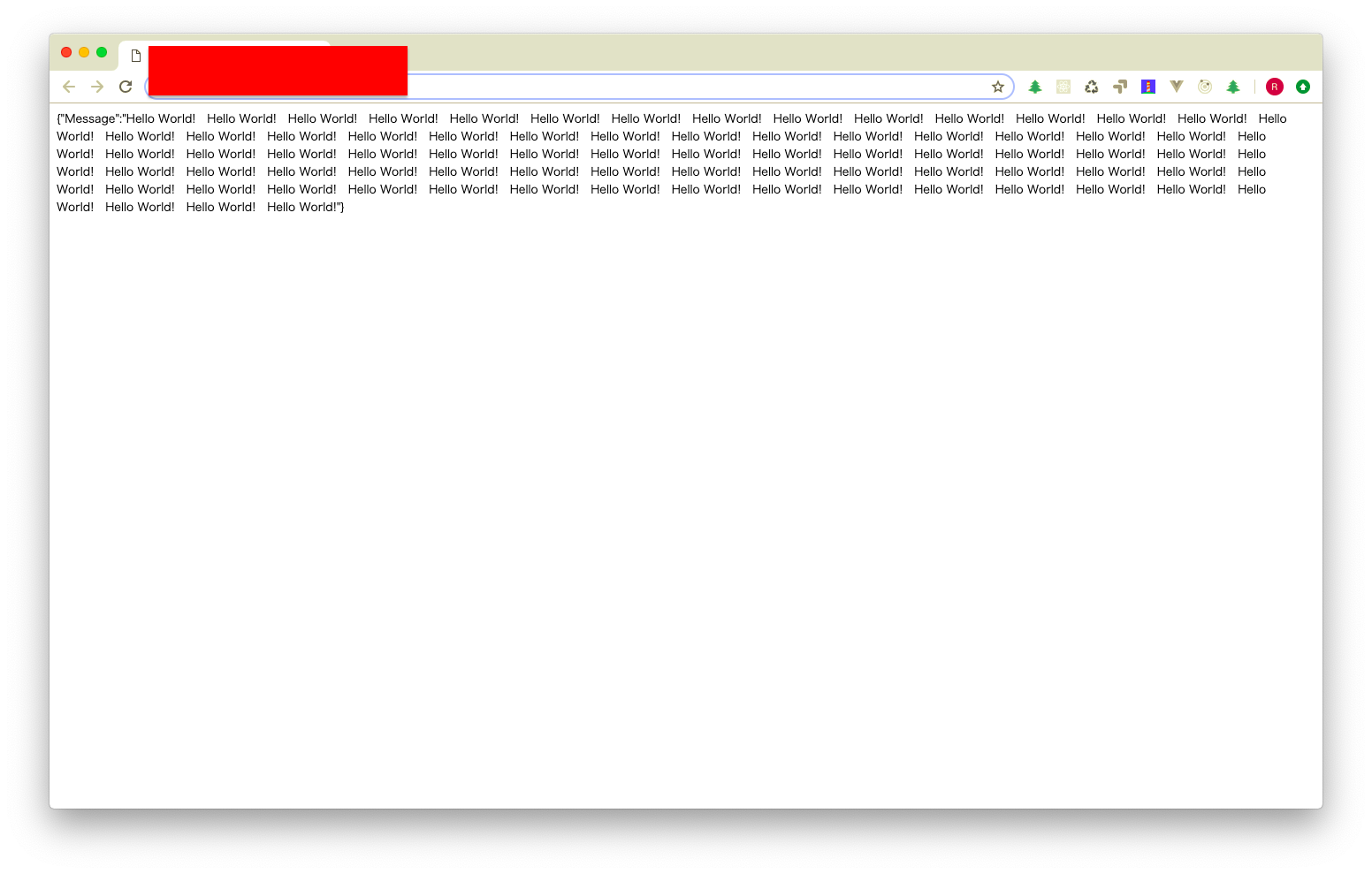Open the green tree extension beside the profile avatar
This screenshot has width=1372, height=874.
coord(1233,87)
